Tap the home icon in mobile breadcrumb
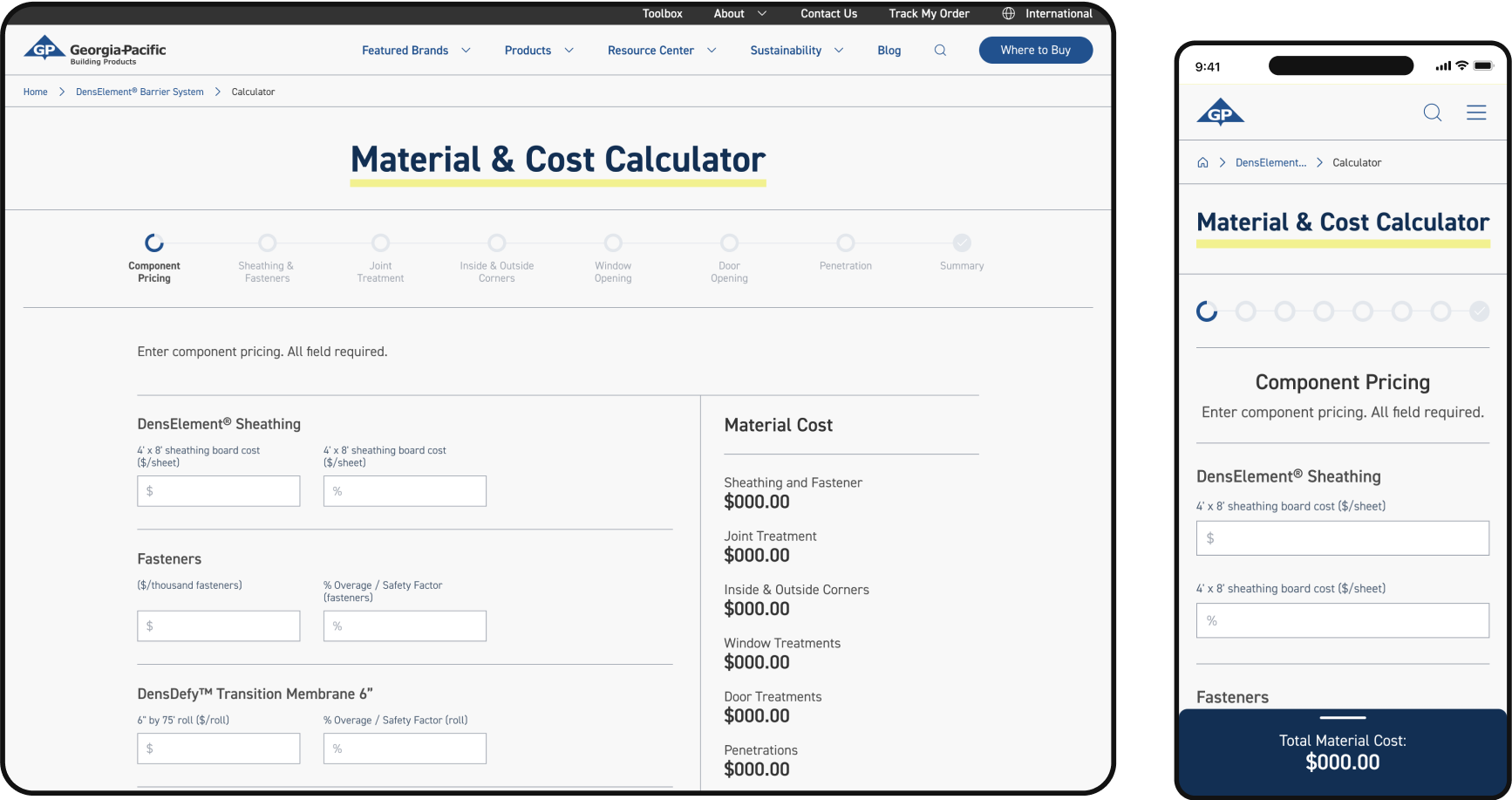Image resolution: width=1512 pixels, height=800 pixels. 1202,162
